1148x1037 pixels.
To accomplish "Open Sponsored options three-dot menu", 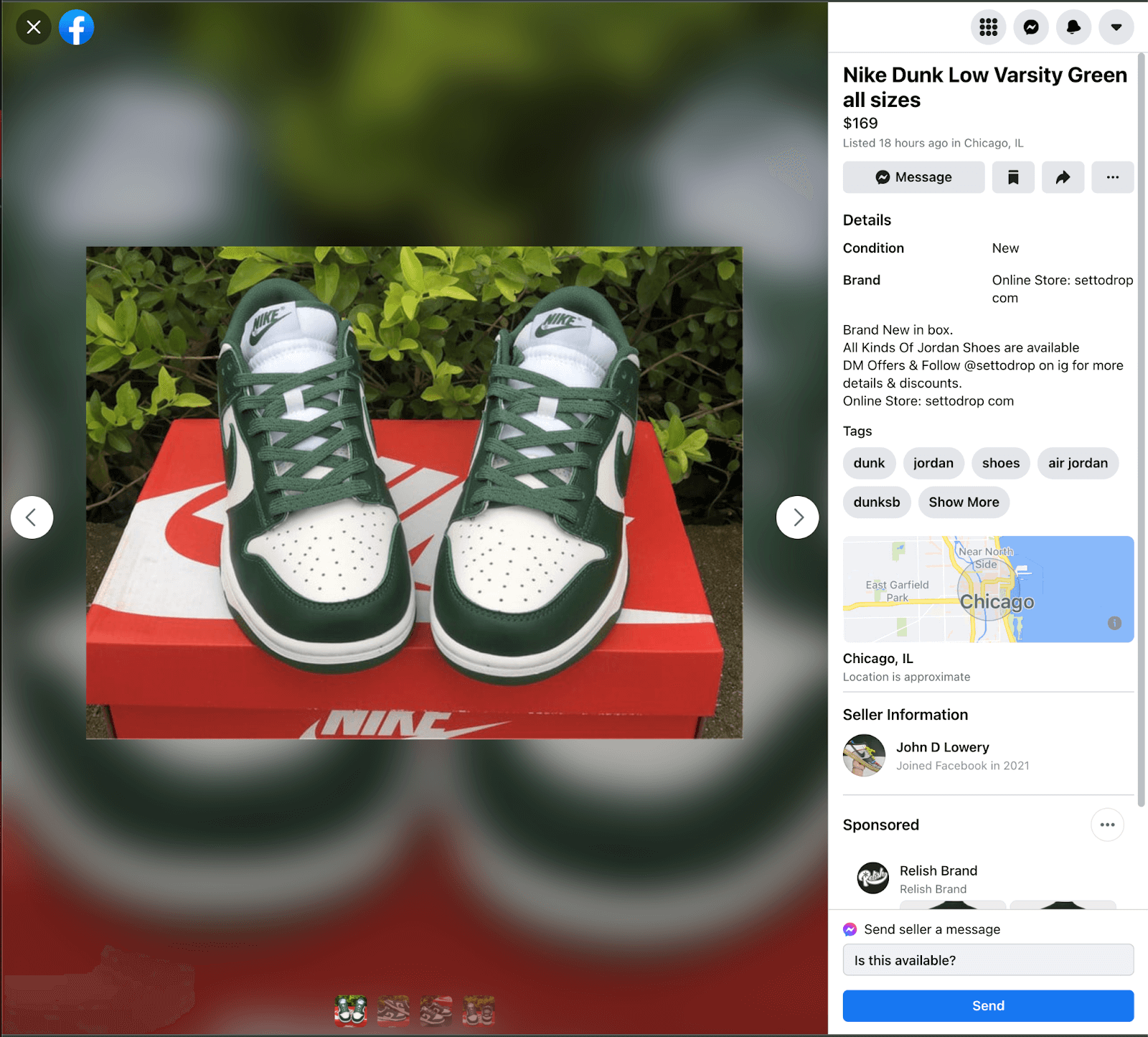I will point(1107,825).
